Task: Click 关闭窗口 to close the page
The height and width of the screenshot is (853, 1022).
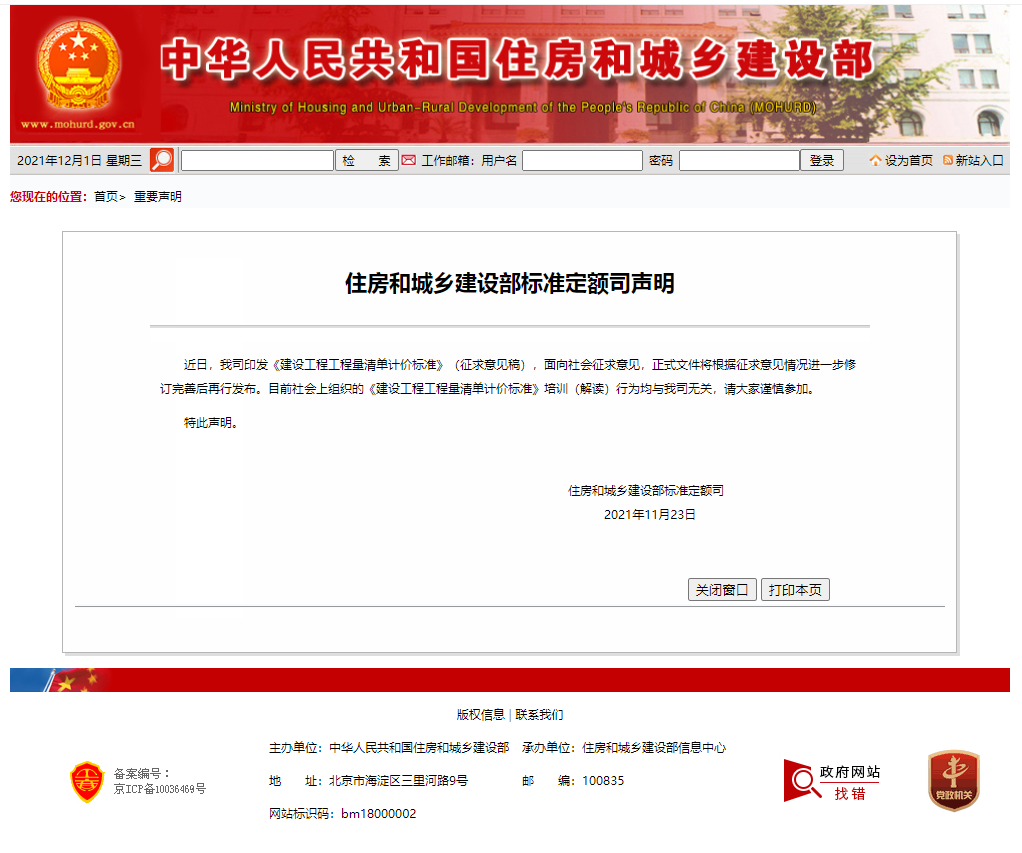Action: pos(721,589)
